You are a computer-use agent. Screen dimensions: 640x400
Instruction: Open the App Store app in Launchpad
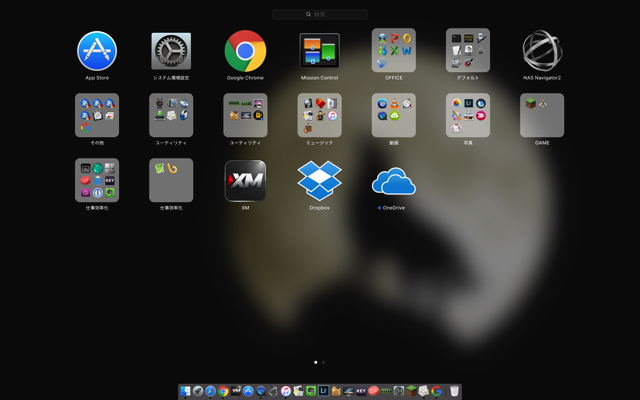[97, 51]
